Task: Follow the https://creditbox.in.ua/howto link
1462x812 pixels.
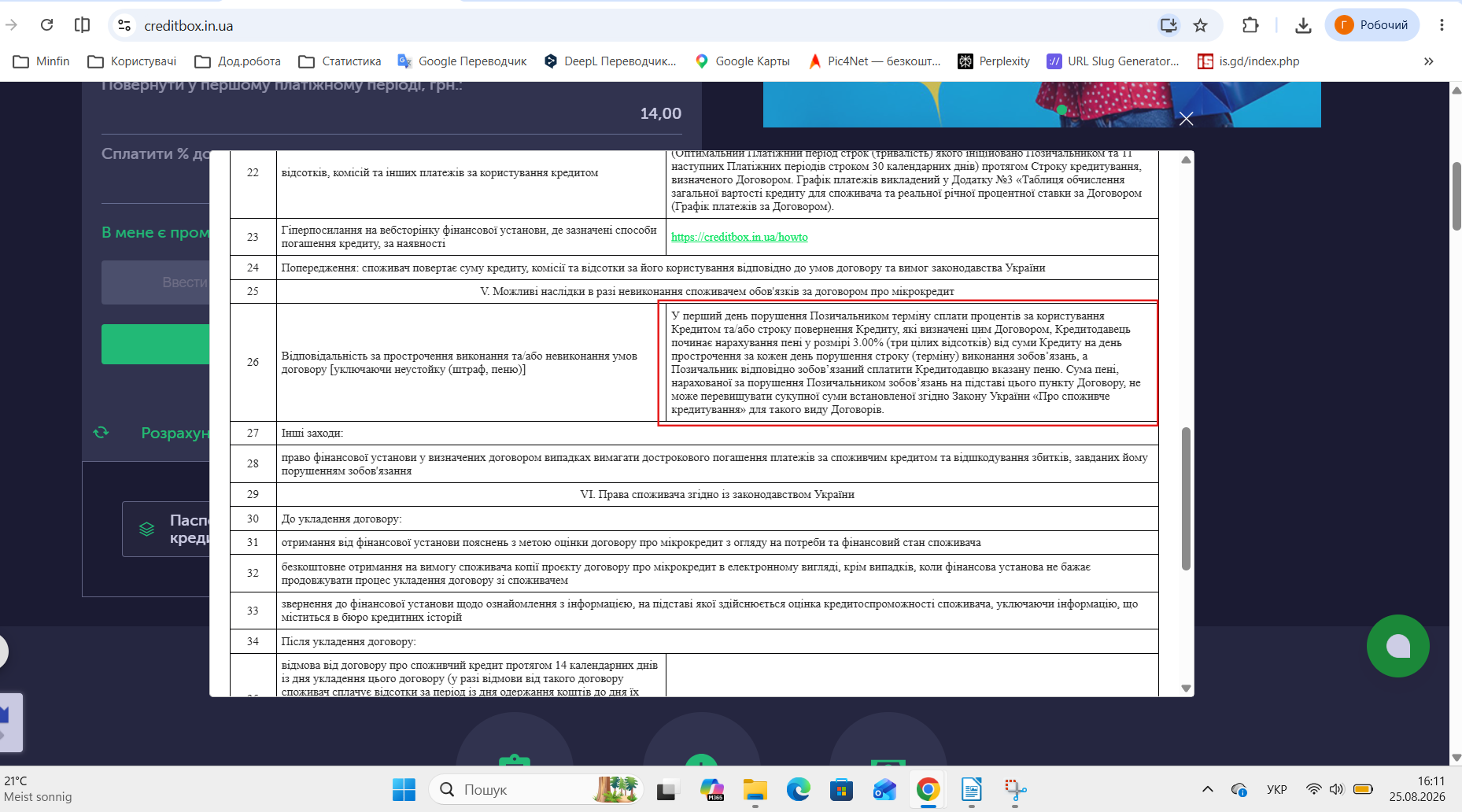Action: pyautogui.click(x=739, y=237)
